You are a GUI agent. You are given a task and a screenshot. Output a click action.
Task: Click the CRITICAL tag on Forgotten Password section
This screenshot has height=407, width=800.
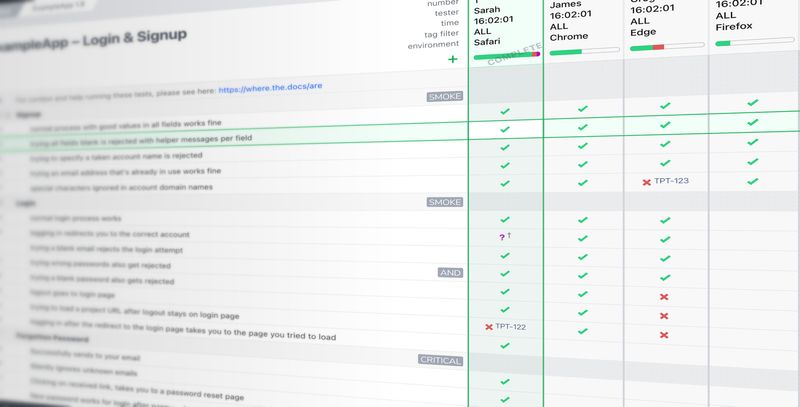pyautogui.click(x=440, y=360)
